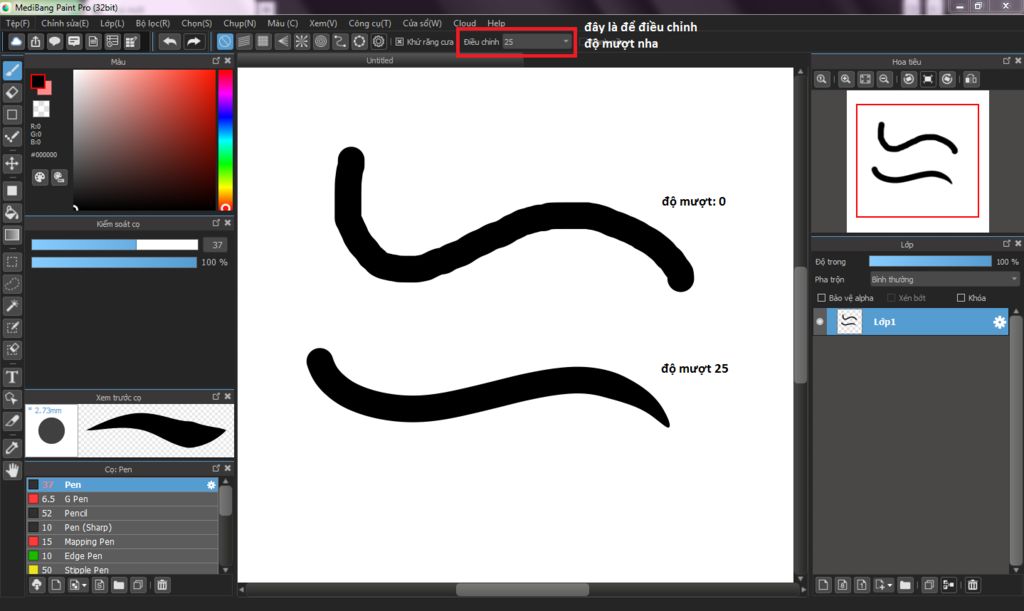Click flip view icon in navigator

(x=971, y=79)
